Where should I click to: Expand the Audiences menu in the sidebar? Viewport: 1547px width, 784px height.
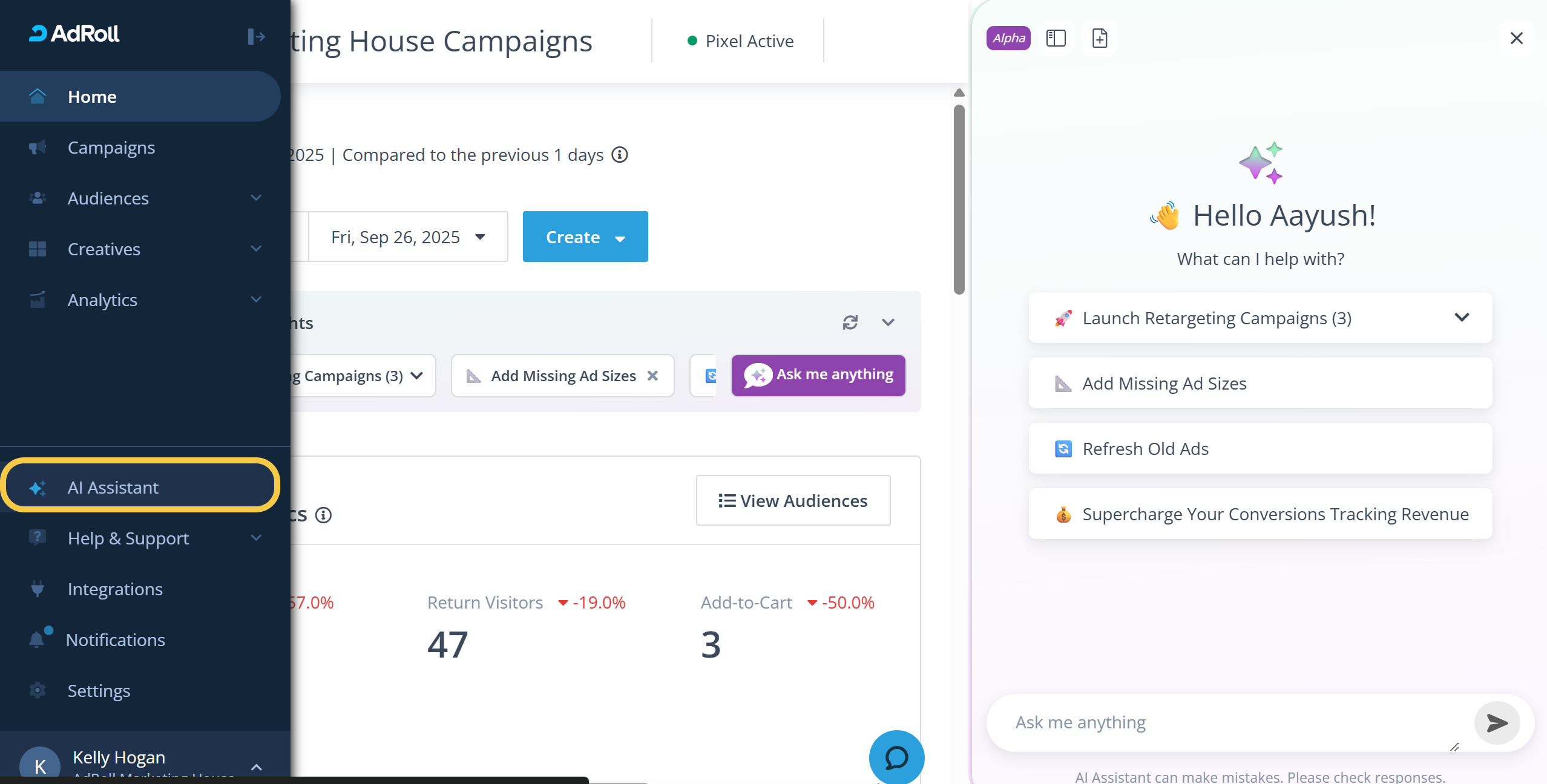tap(256, 198)
